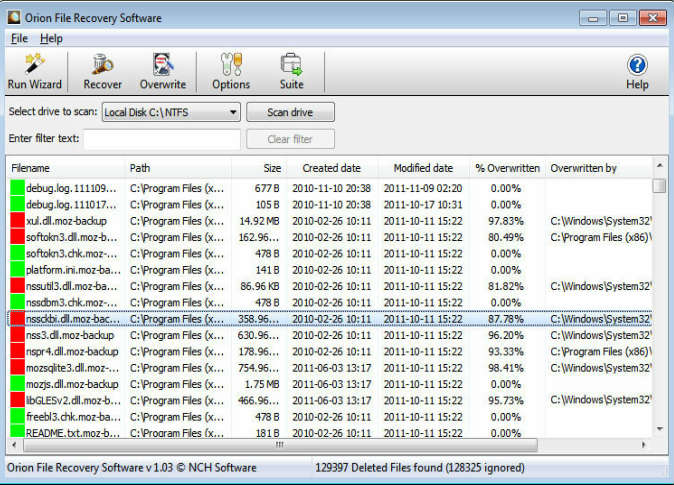The image size is (674, 485).
Task: Open the Options settings icon
Action: [231, 66]
